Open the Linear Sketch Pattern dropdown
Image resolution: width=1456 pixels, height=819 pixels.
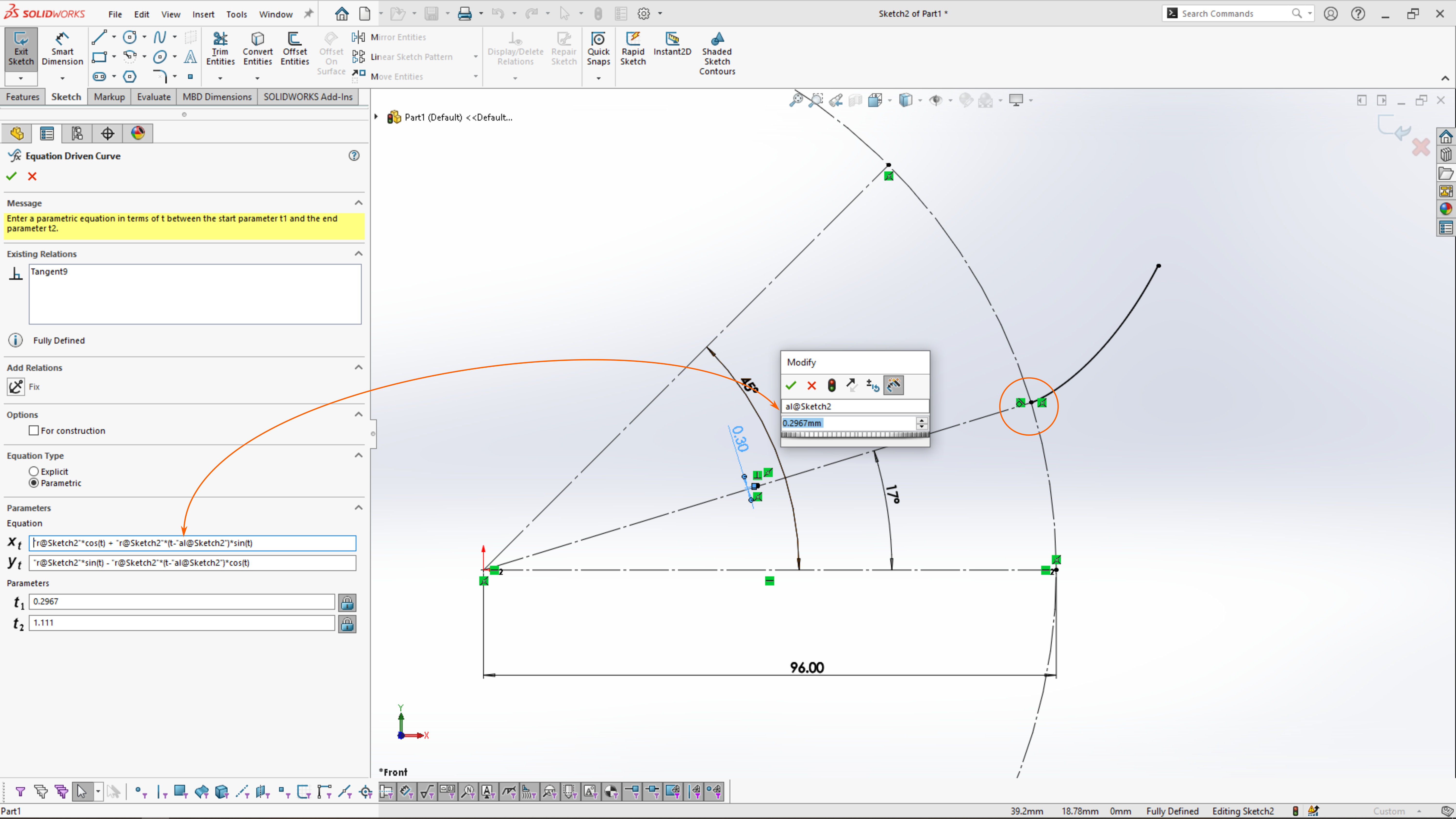pos(475,57)
